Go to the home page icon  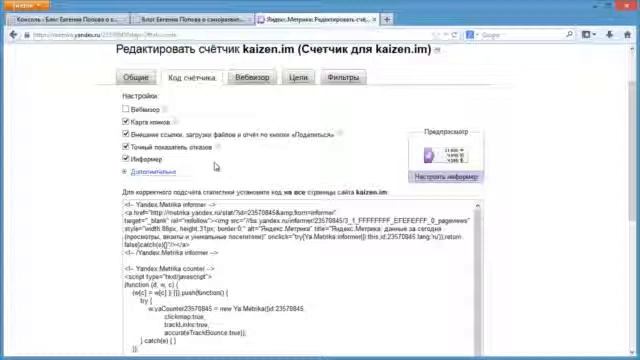coord(628,35)
